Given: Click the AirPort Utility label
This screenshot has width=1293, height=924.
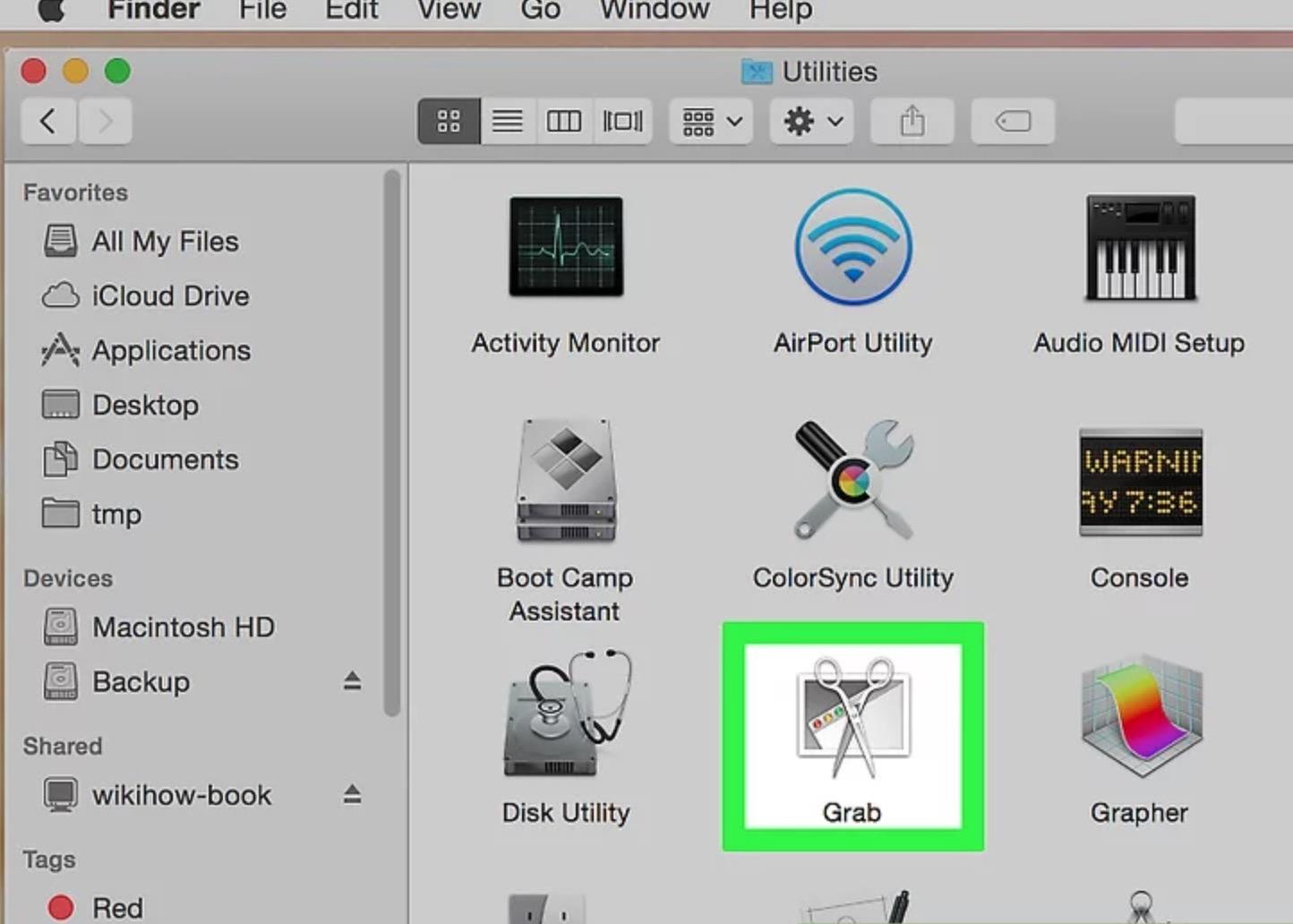Looking at the screenshot, I should pyautogui.click(x=853, y=343).
